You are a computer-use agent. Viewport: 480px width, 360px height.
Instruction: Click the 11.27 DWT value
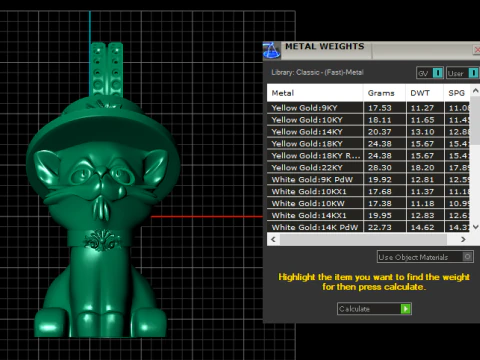(422, 108)
